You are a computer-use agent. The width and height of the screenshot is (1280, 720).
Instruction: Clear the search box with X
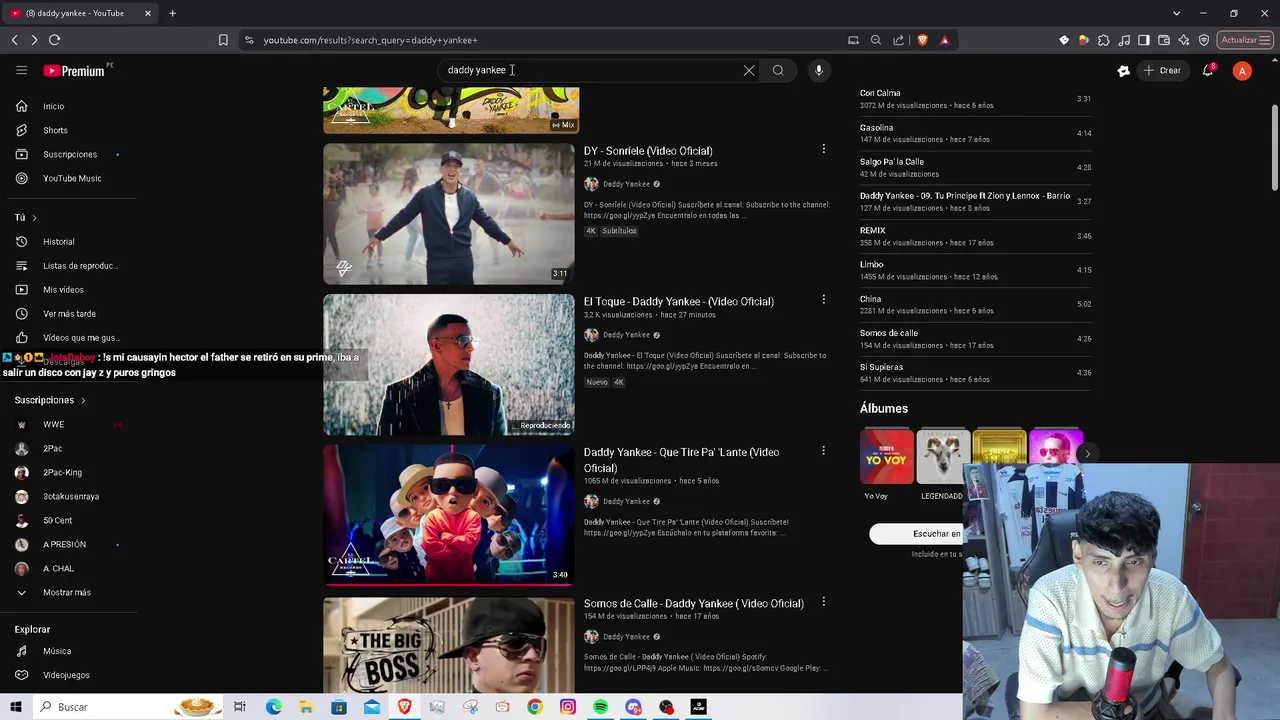pyautogui.click(x=749, y=70)
